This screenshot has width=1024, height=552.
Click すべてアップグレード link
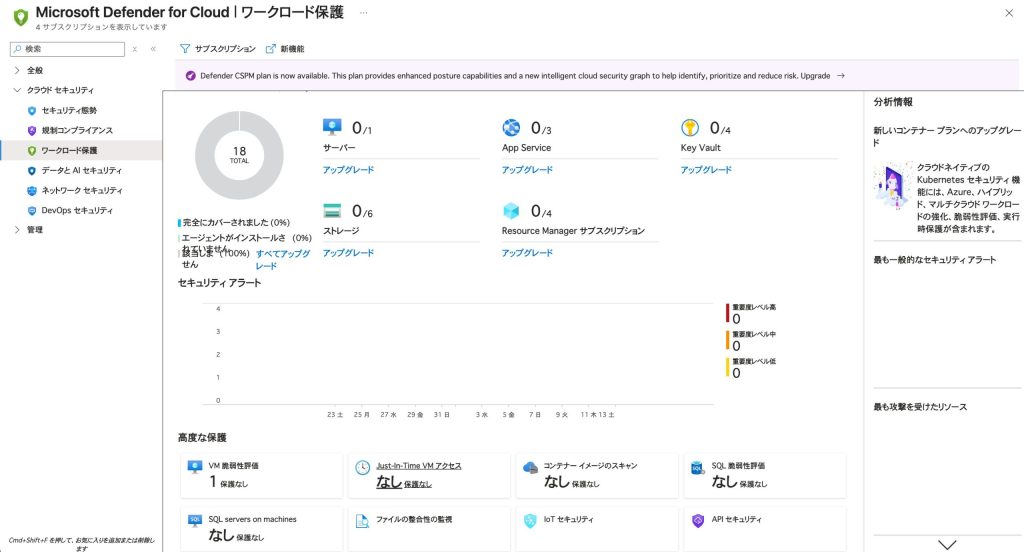click(282, 260)
